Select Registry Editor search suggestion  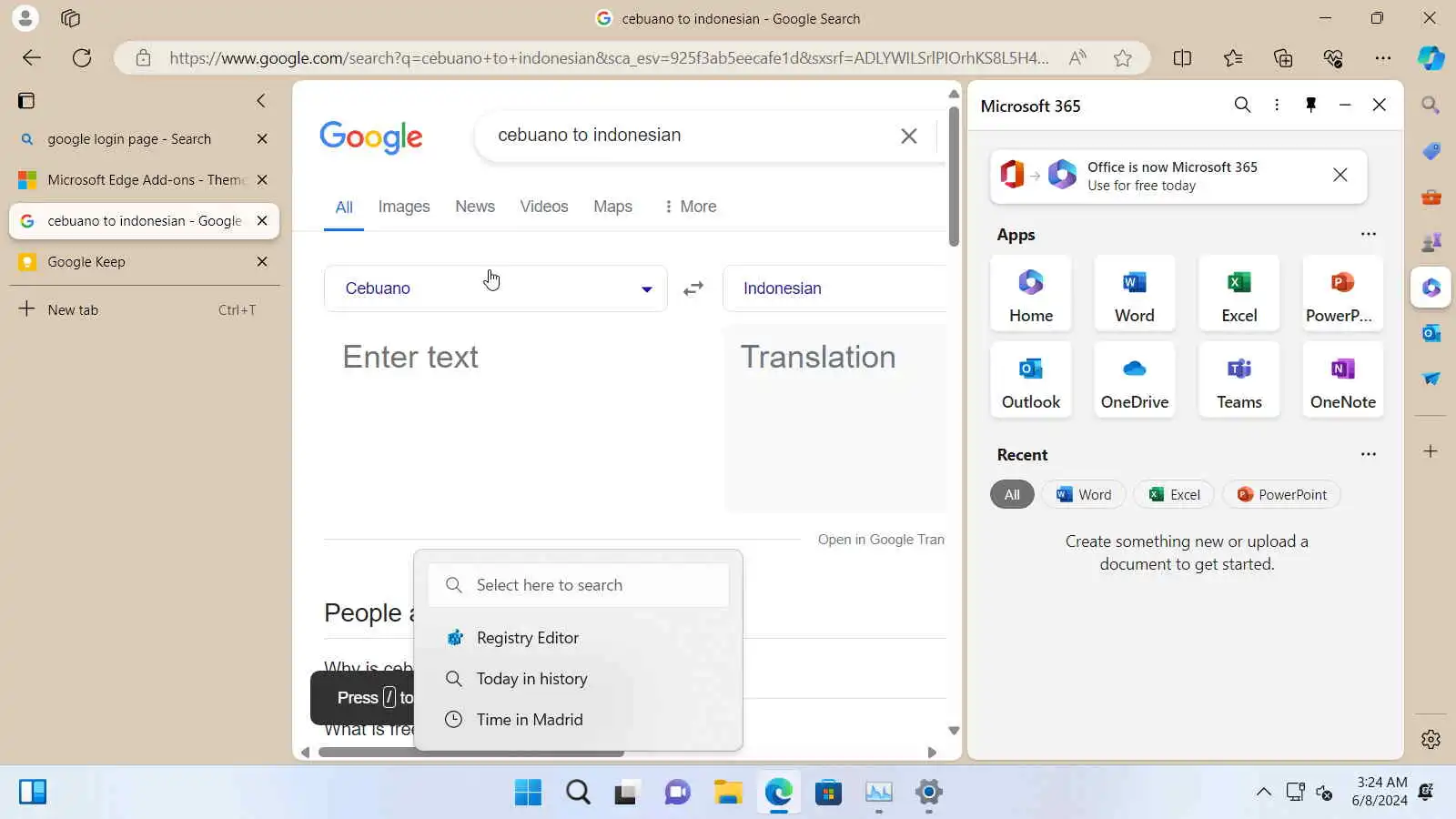pyautogui.click(x=578, y=638)
